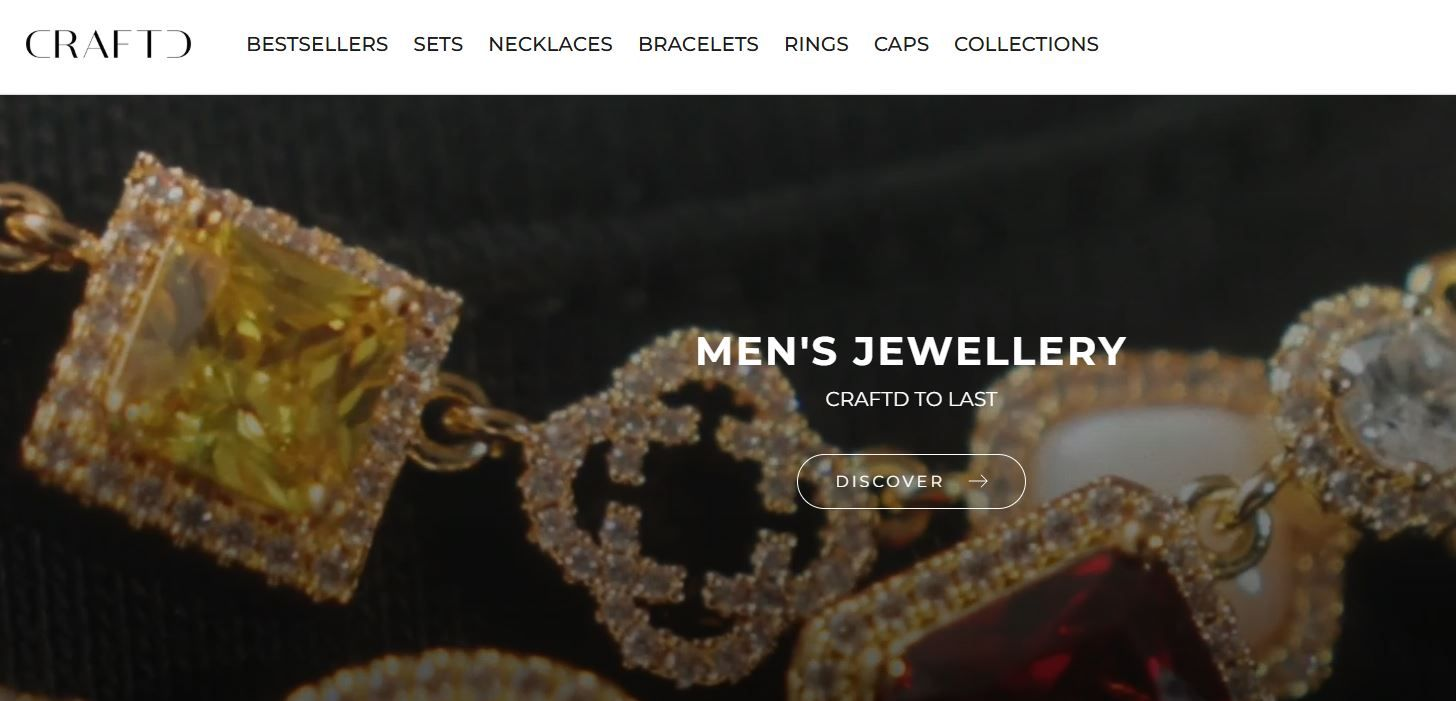Click the partial gold charm at the banner's bottom-left

(450, 678)
